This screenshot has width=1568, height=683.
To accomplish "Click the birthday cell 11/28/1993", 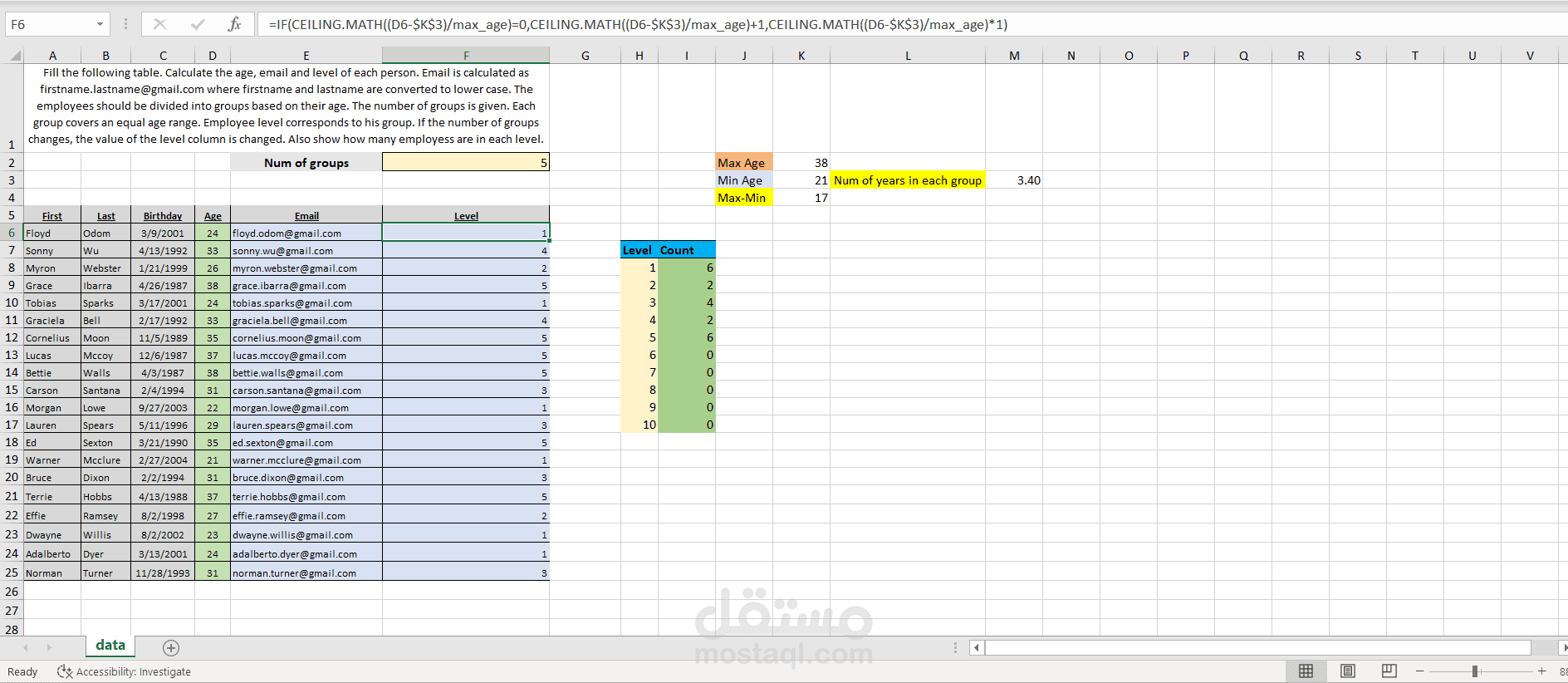I will pos(163,572).
